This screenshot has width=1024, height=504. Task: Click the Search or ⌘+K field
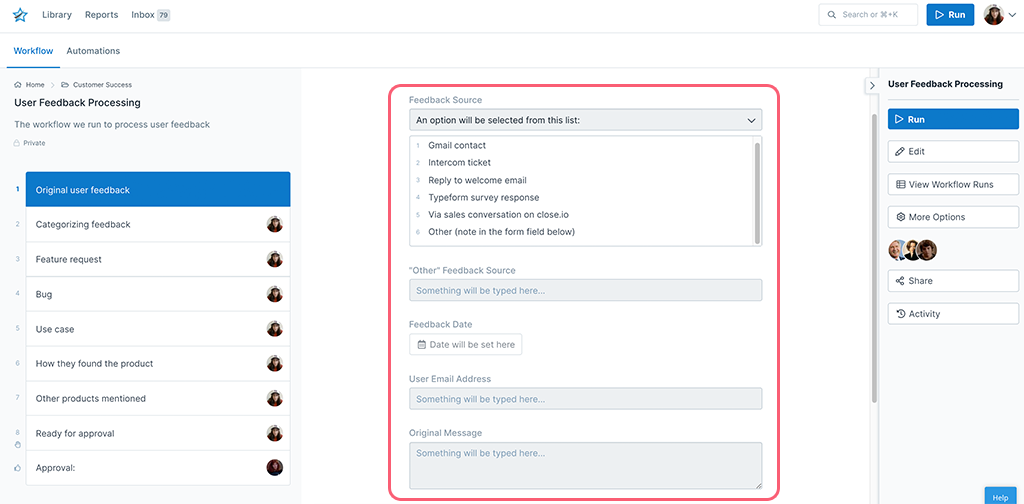pyautogui.click(x=868, y=14)
